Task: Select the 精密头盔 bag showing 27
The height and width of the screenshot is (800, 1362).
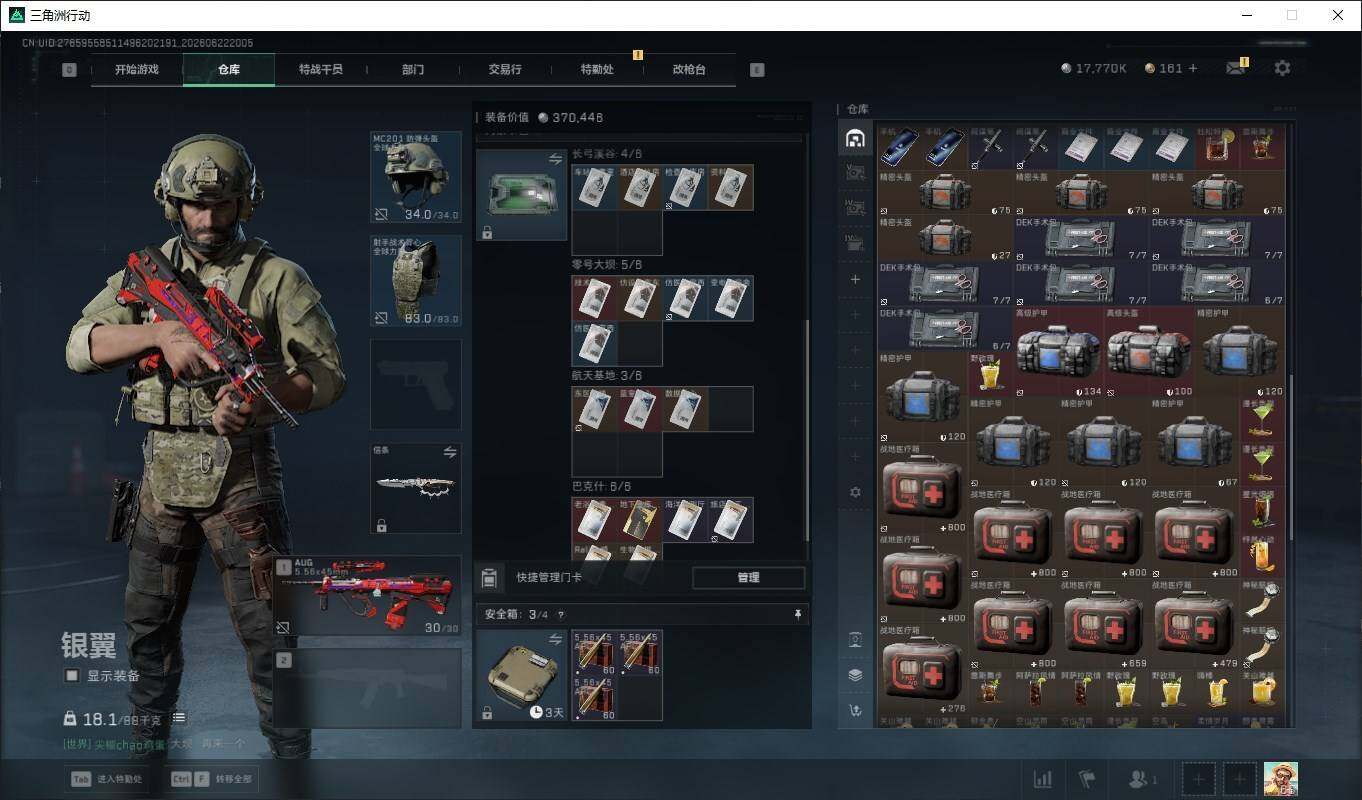Action: pos(945,239)
